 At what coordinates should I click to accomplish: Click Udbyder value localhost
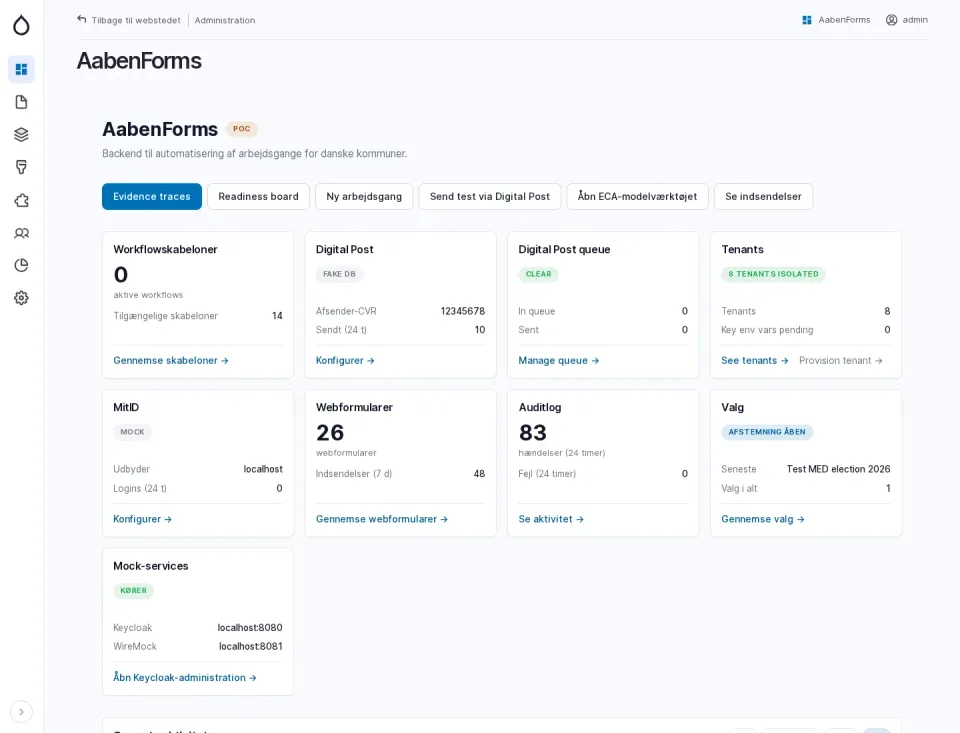263,469
